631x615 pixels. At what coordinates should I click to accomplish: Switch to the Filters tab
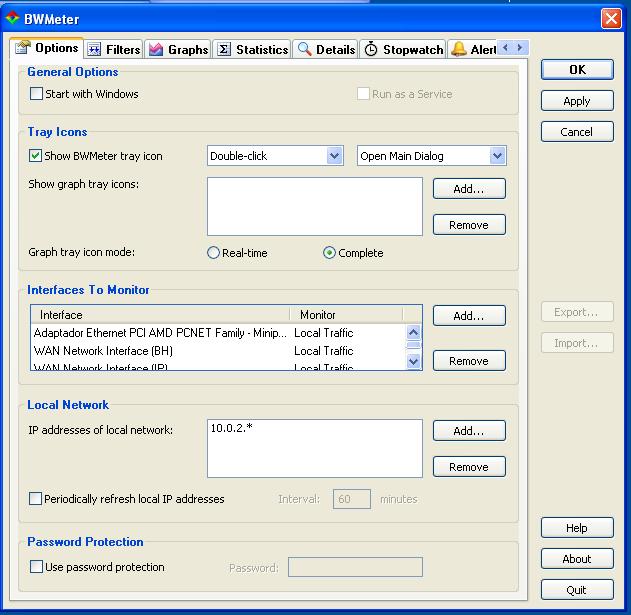114,50
